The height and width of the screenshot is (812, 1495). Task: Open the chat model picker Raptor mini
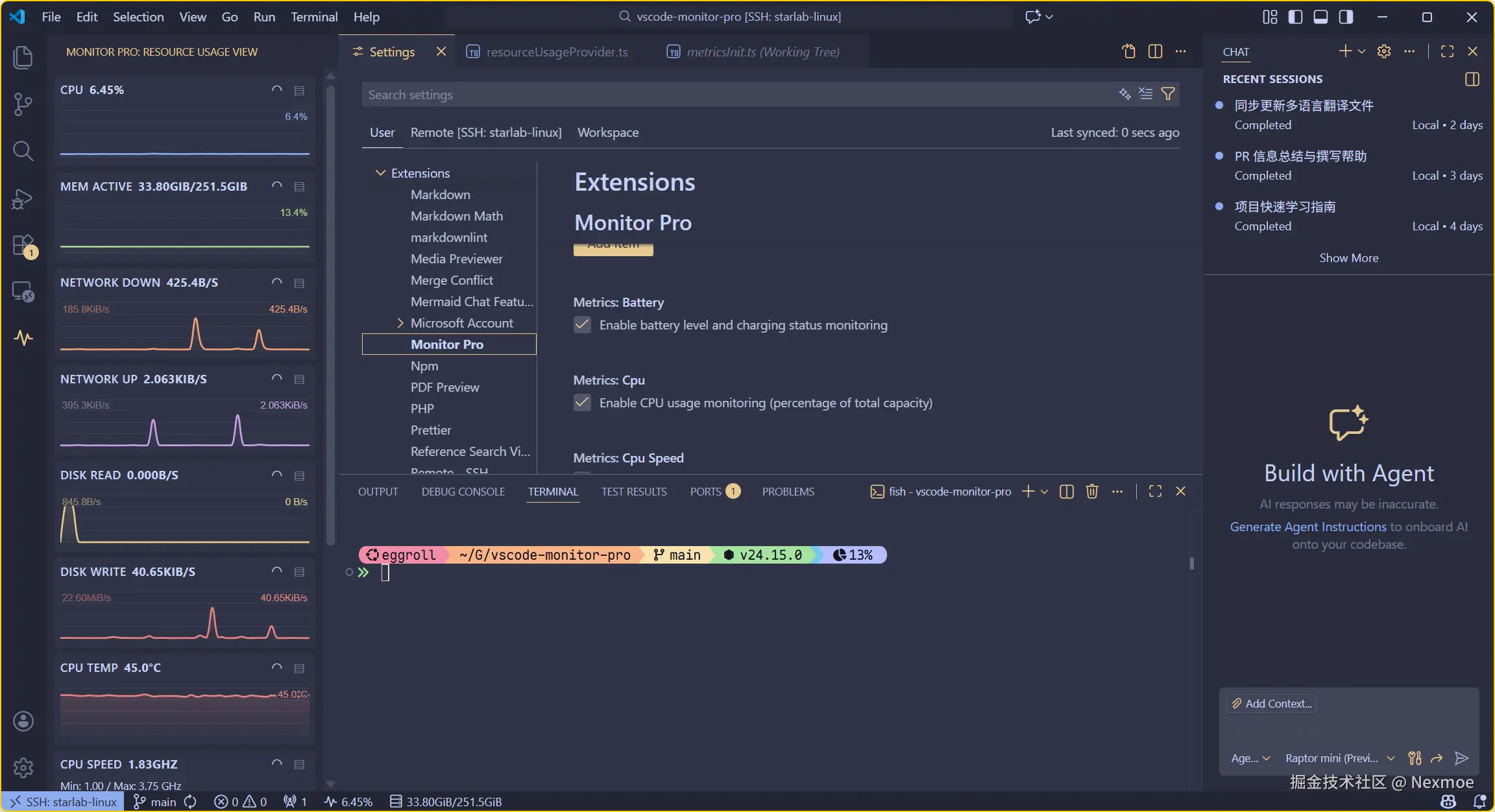coord(1339,758)
